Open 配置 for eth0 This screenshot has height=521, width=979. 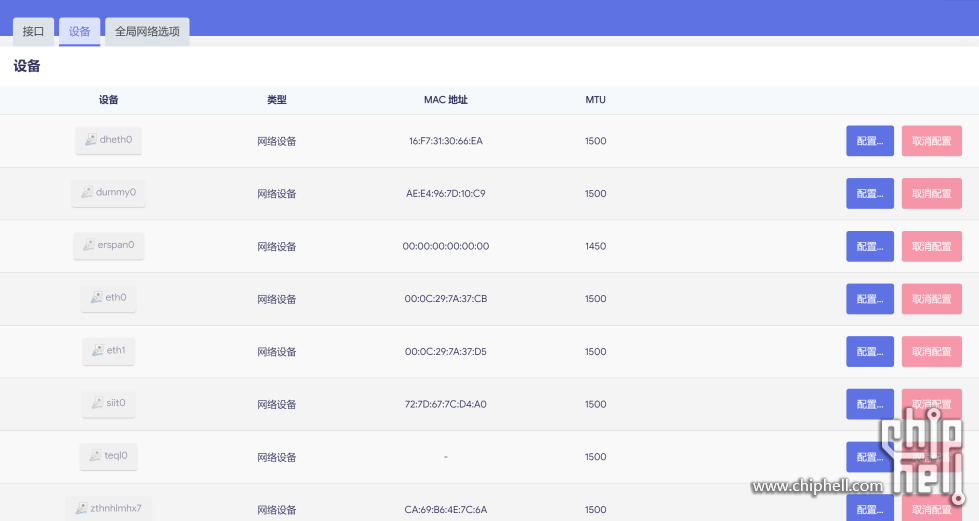pos(870,299)
